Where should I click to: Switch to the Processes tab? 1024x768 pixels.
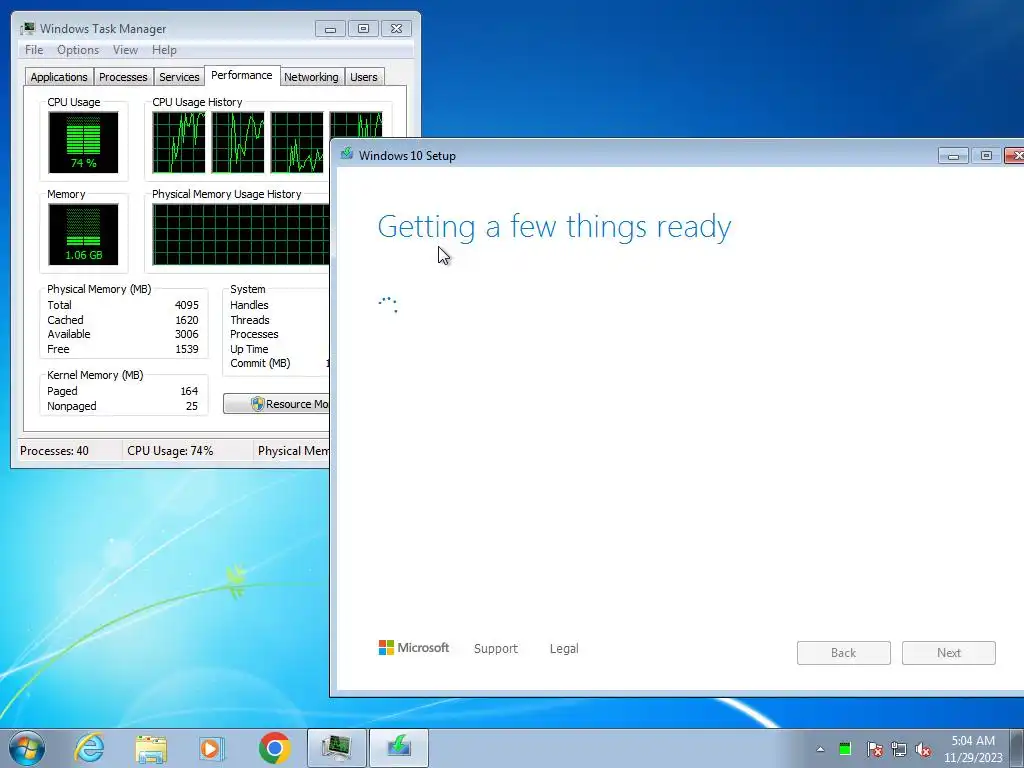pos(123,77)
